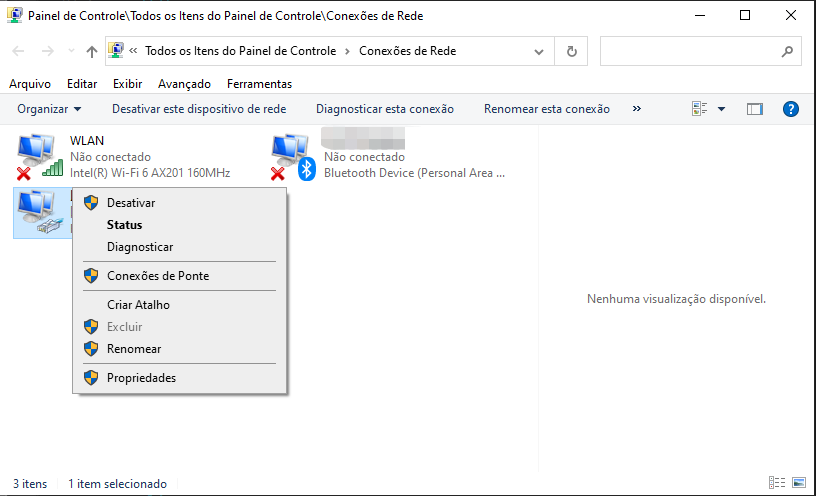Screen dimensions: 816x496
Task: Navigate back with the left arrow
Action: [x=18, y=51]
